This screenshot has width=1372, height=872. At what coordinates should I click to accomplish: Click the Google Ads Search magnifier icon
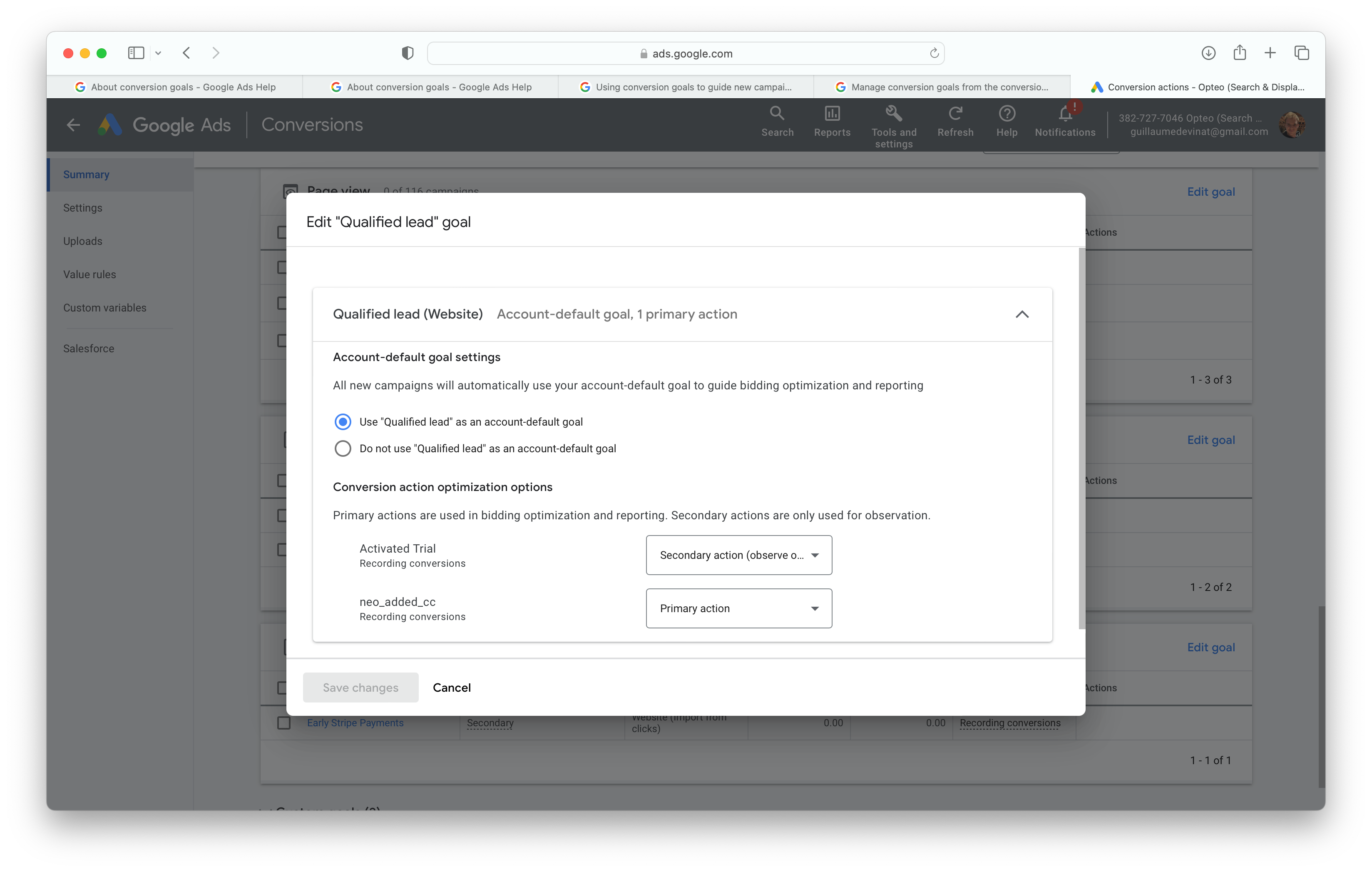[x=777, y=113]
